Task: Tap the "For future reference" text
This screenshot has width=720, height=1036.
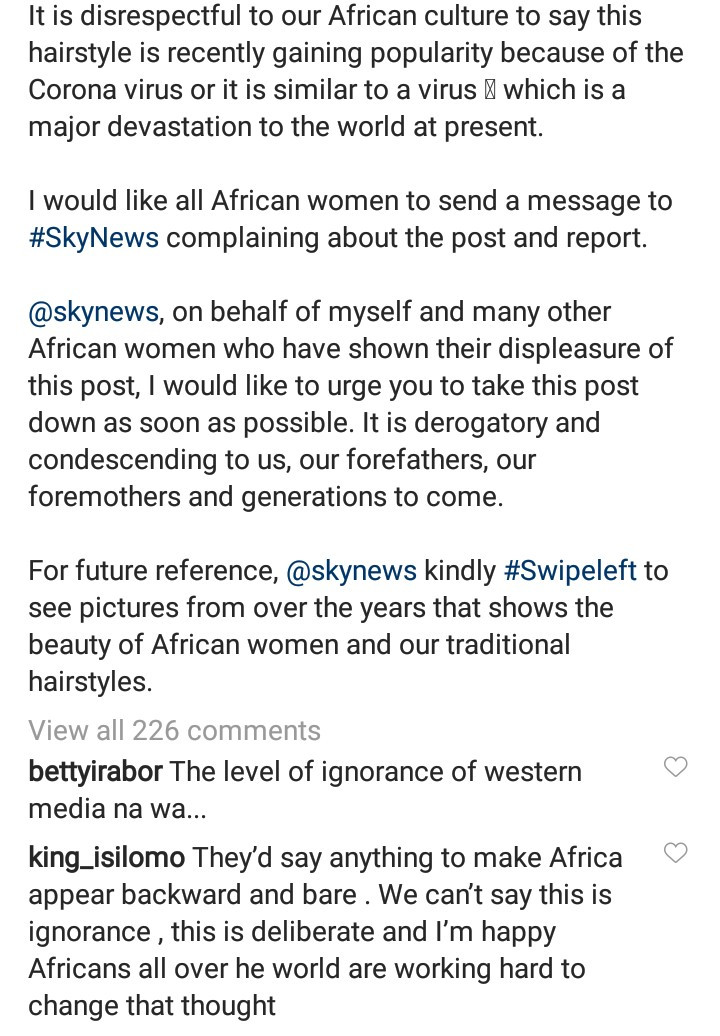Action: tap(154, 571)
